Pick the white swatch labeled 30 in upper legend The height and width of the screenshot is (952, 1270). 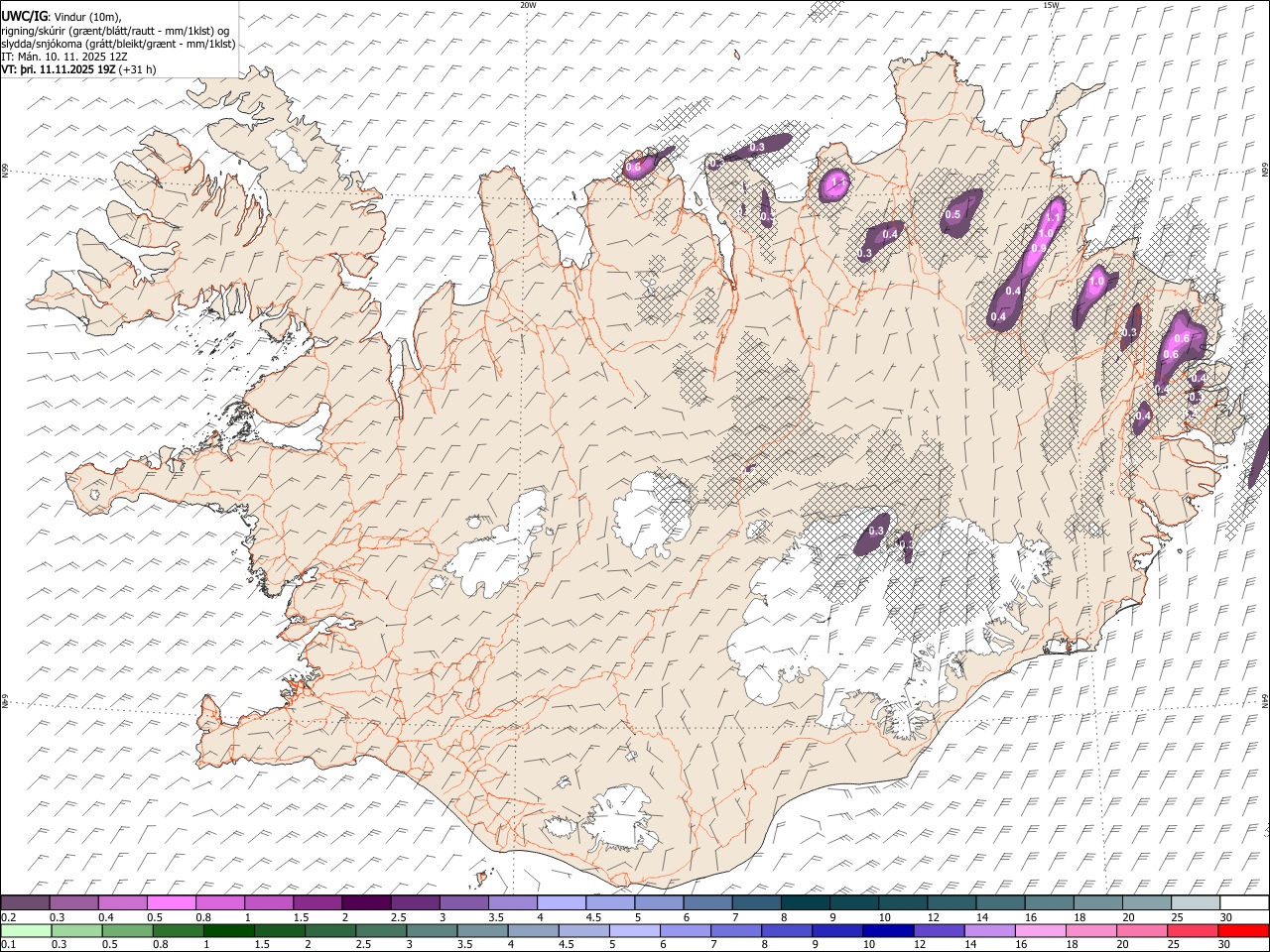[1244, 903]
